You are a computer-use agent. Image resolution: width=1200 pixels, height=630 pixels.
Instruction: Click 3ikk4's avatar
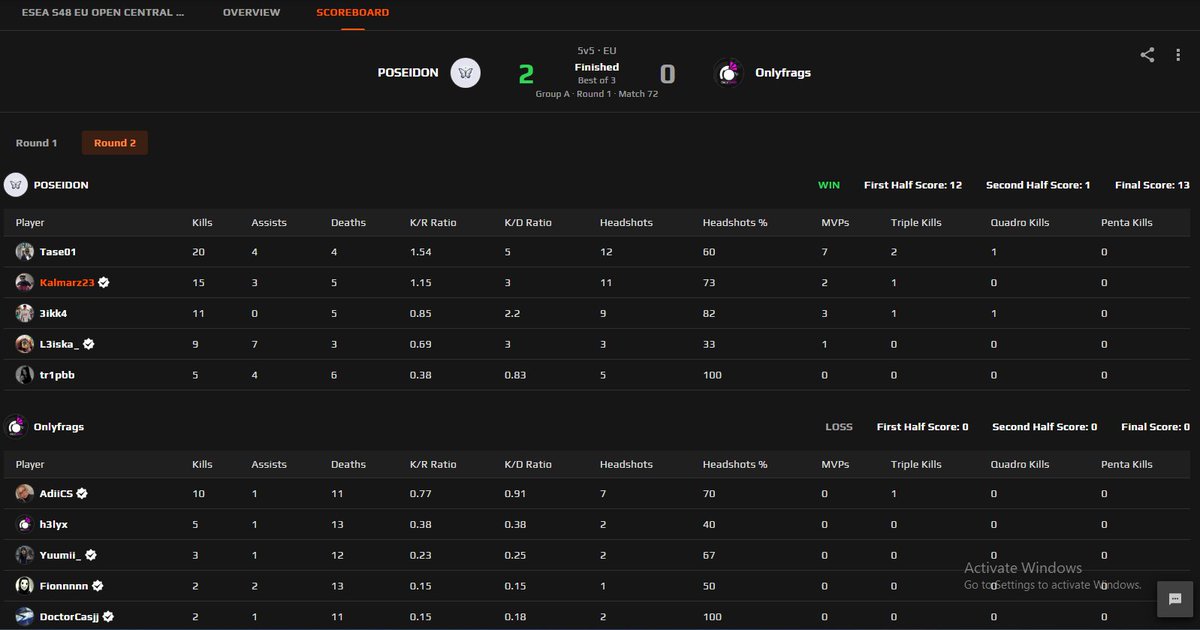click(x=25, y=314)
